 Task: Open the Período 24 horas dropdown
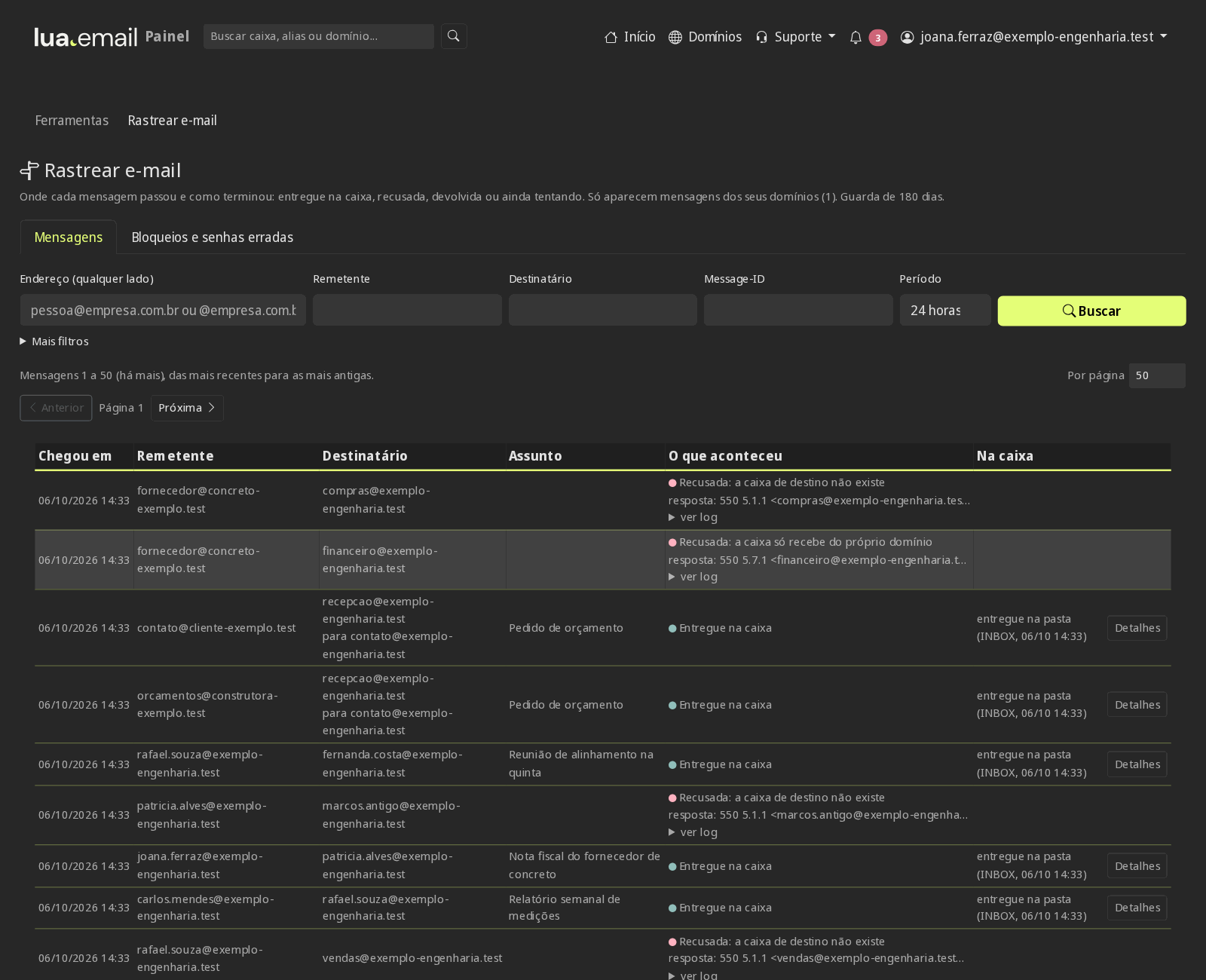click(x=945, y=310)
